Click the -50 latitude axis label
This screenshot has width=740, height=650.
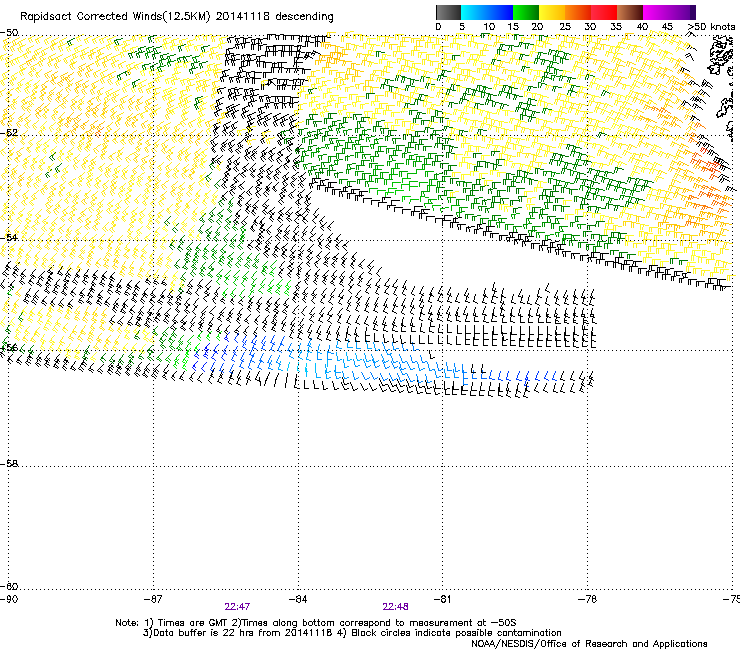click(x=9, y=33)
